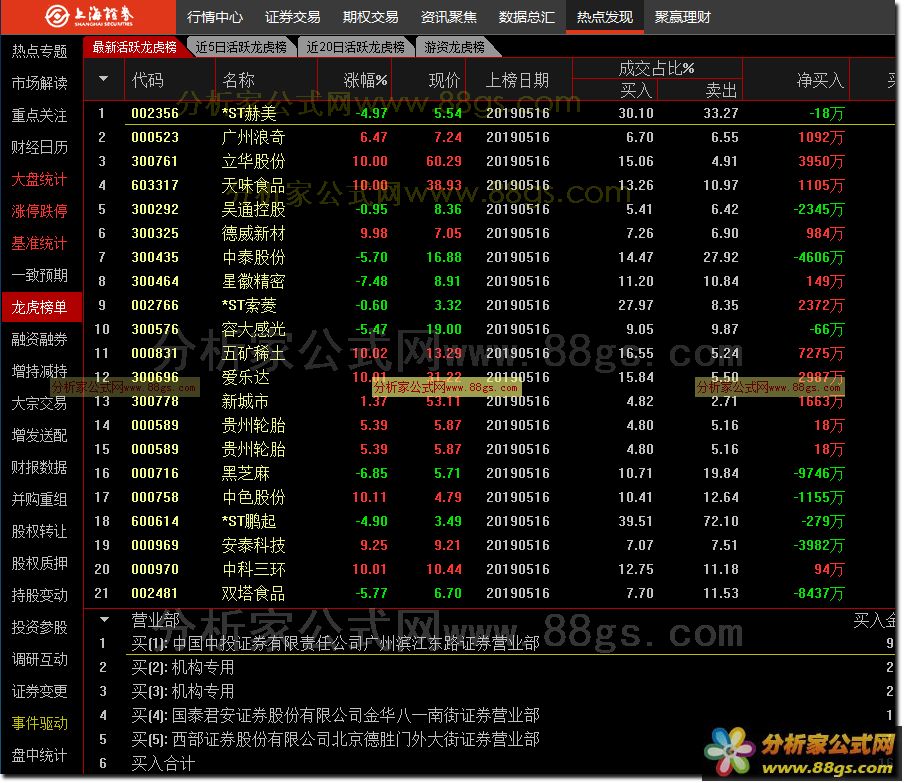Open 融资融券 in sidebar
The width and height of the screenshot is (904, 783).
tap(40, 340)
